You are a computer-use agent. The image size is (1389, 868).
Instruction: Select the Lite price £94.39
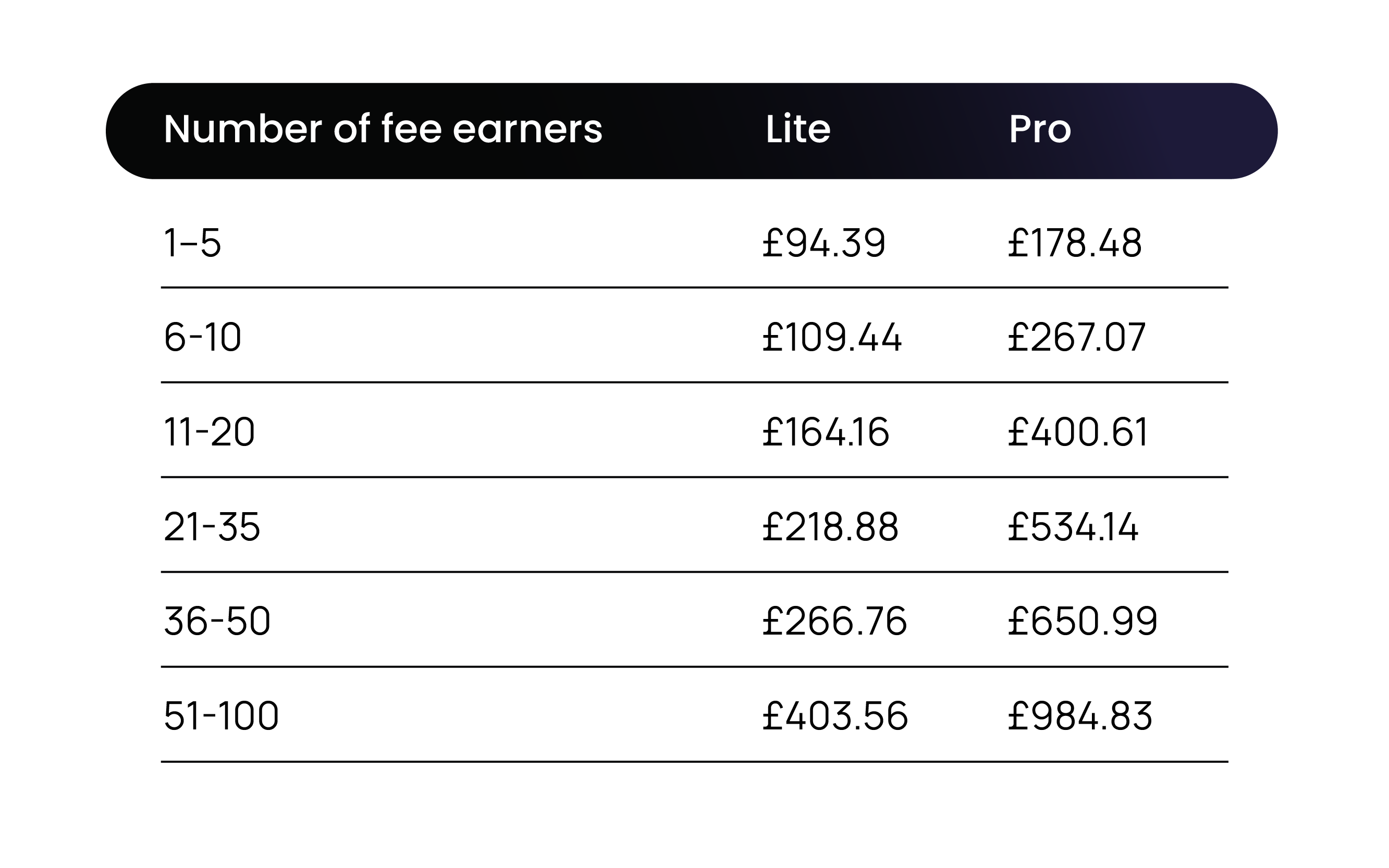(x=823, y=243)
